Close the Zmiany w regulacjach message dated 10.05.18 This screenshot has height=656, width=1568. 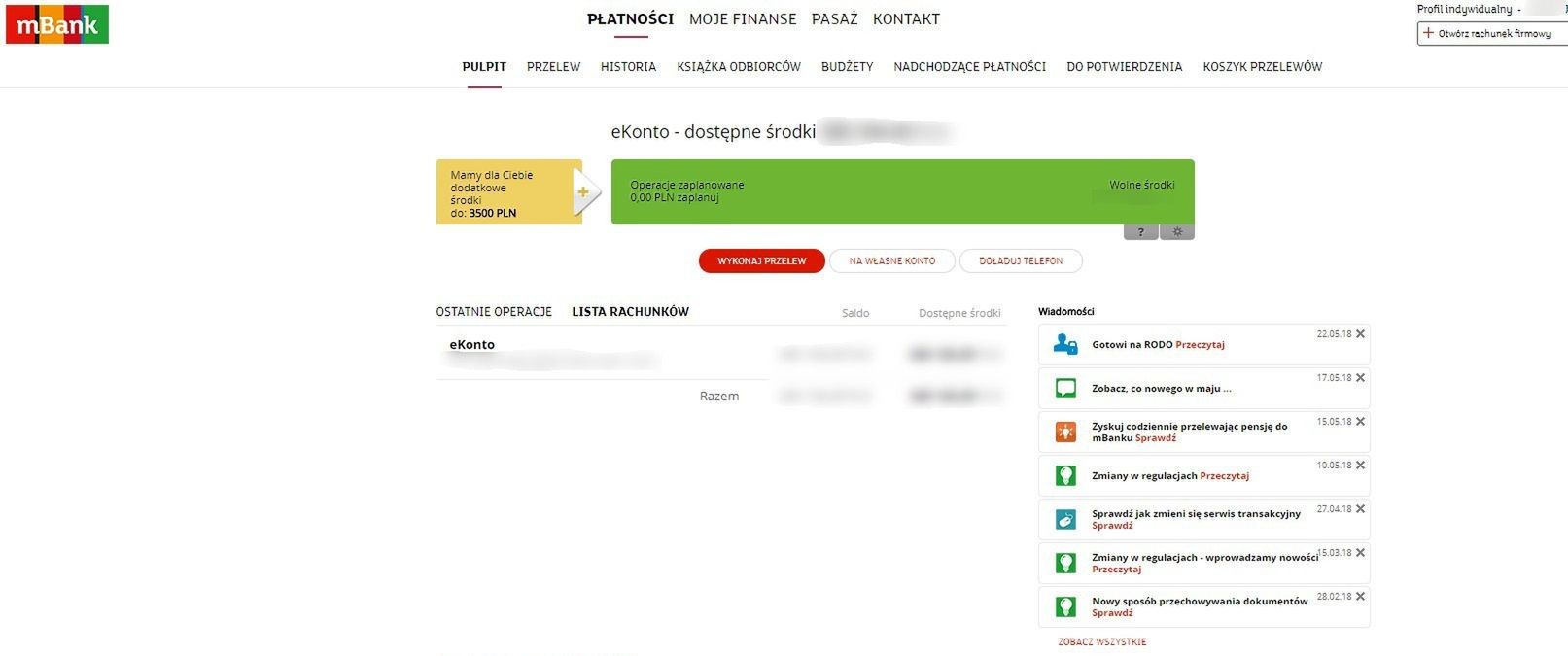[x=1360, y=465]
